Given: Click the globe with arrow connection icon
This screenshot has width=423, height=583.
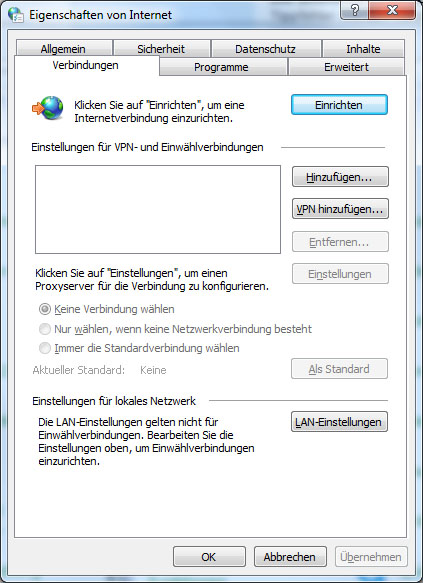Looking at the screenshot, I should click(x=48, y=108).
